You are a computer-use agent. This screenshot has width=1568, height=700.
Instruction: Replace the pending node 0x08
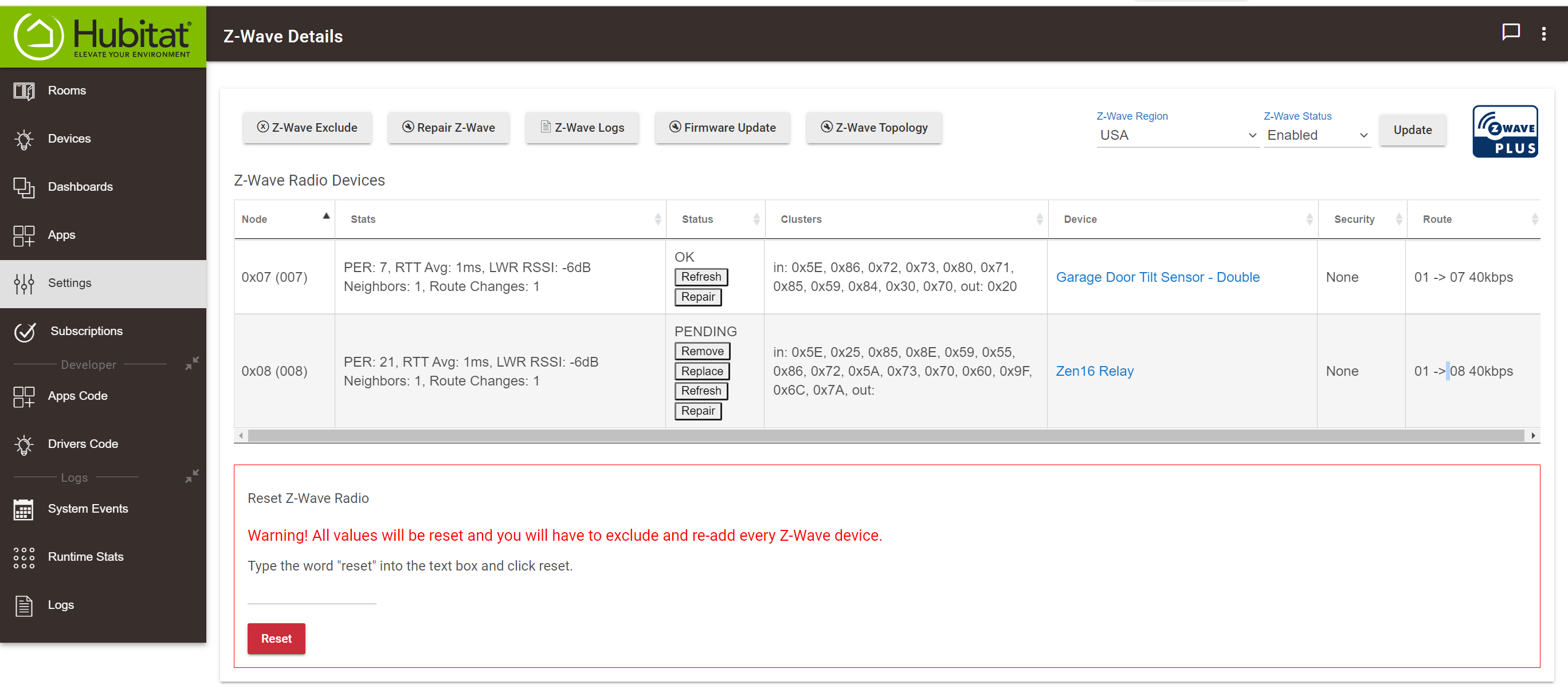click(x=702, y=371)
